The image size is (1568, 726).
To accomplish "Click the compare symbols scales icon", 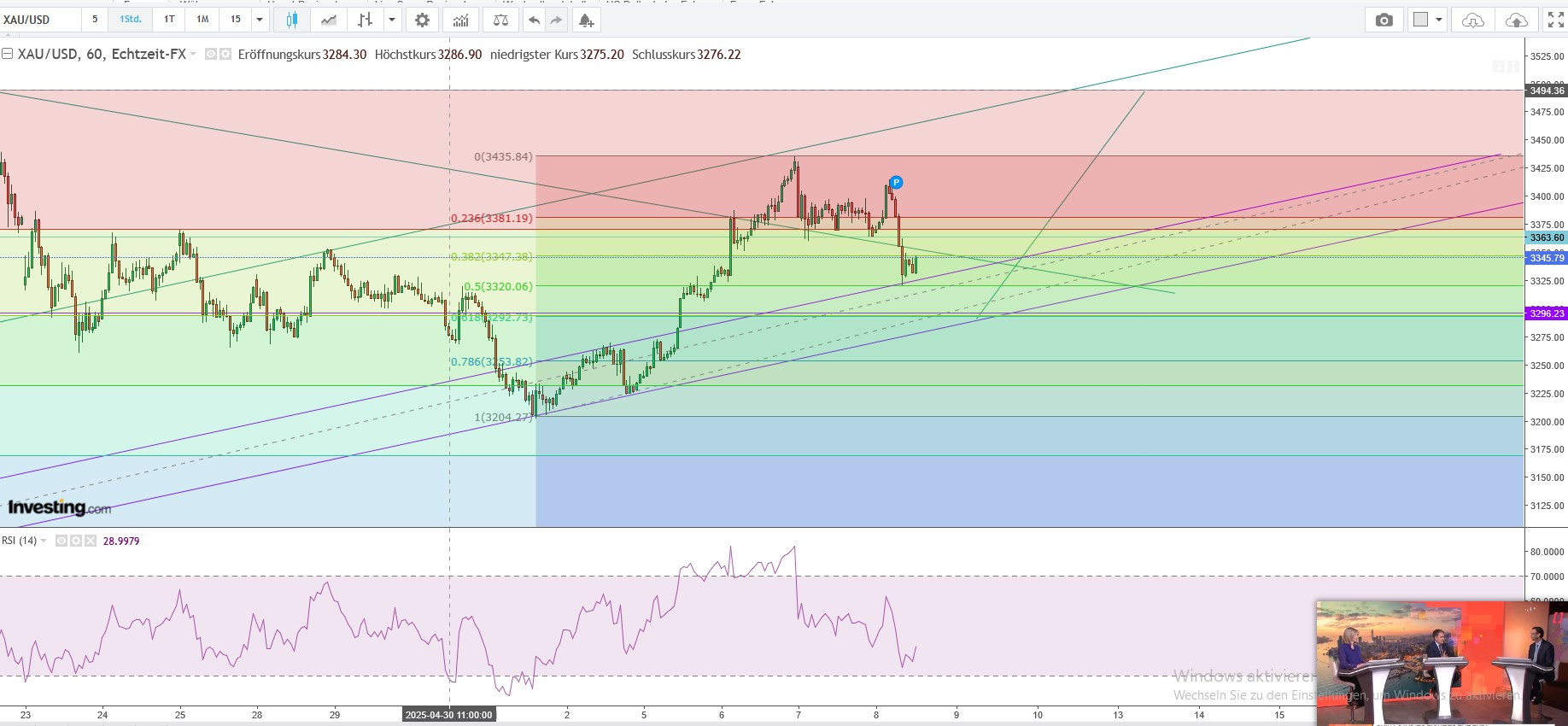I will pos(501,20).
